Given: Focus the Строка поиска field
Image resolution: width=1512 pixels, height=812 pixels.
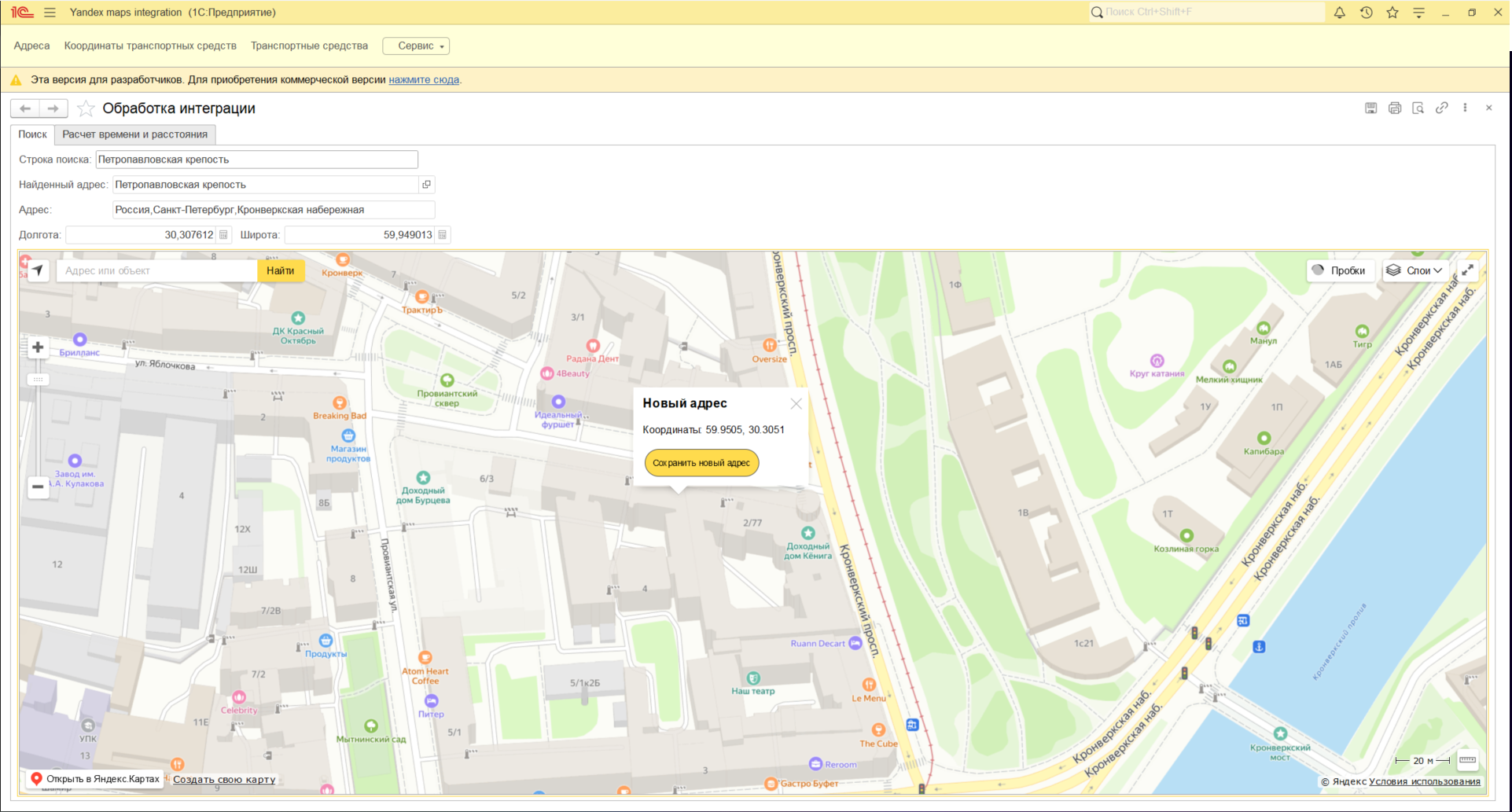Looking at the screenshot, I should pyautogui.click(x=257, y=160).
